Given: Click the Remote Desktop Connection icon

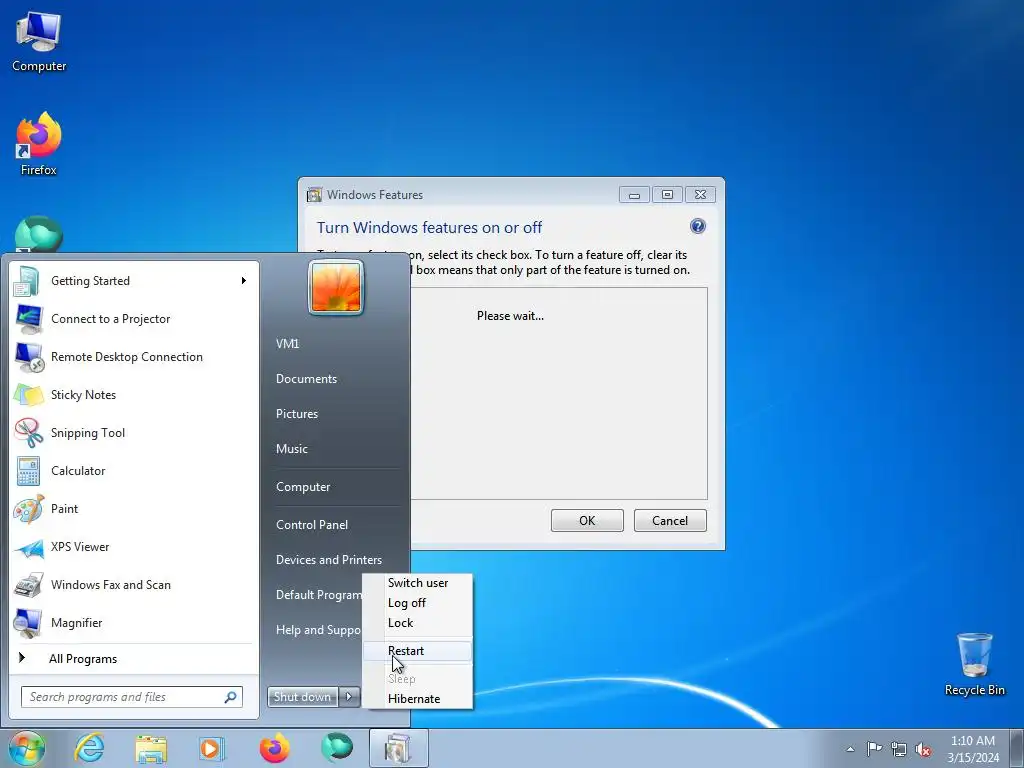Looking at the screenshot, I should [28, 357].
